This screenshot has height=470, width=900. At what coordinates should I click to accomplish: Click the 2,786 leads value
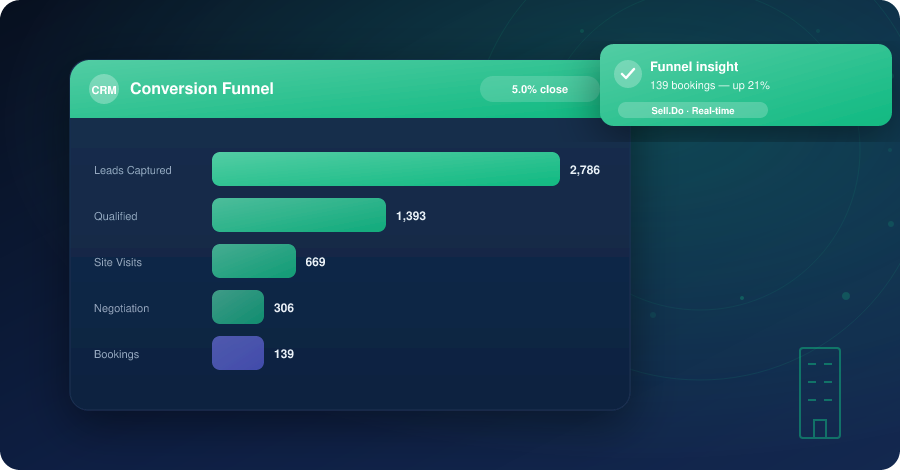coord(584,170)
